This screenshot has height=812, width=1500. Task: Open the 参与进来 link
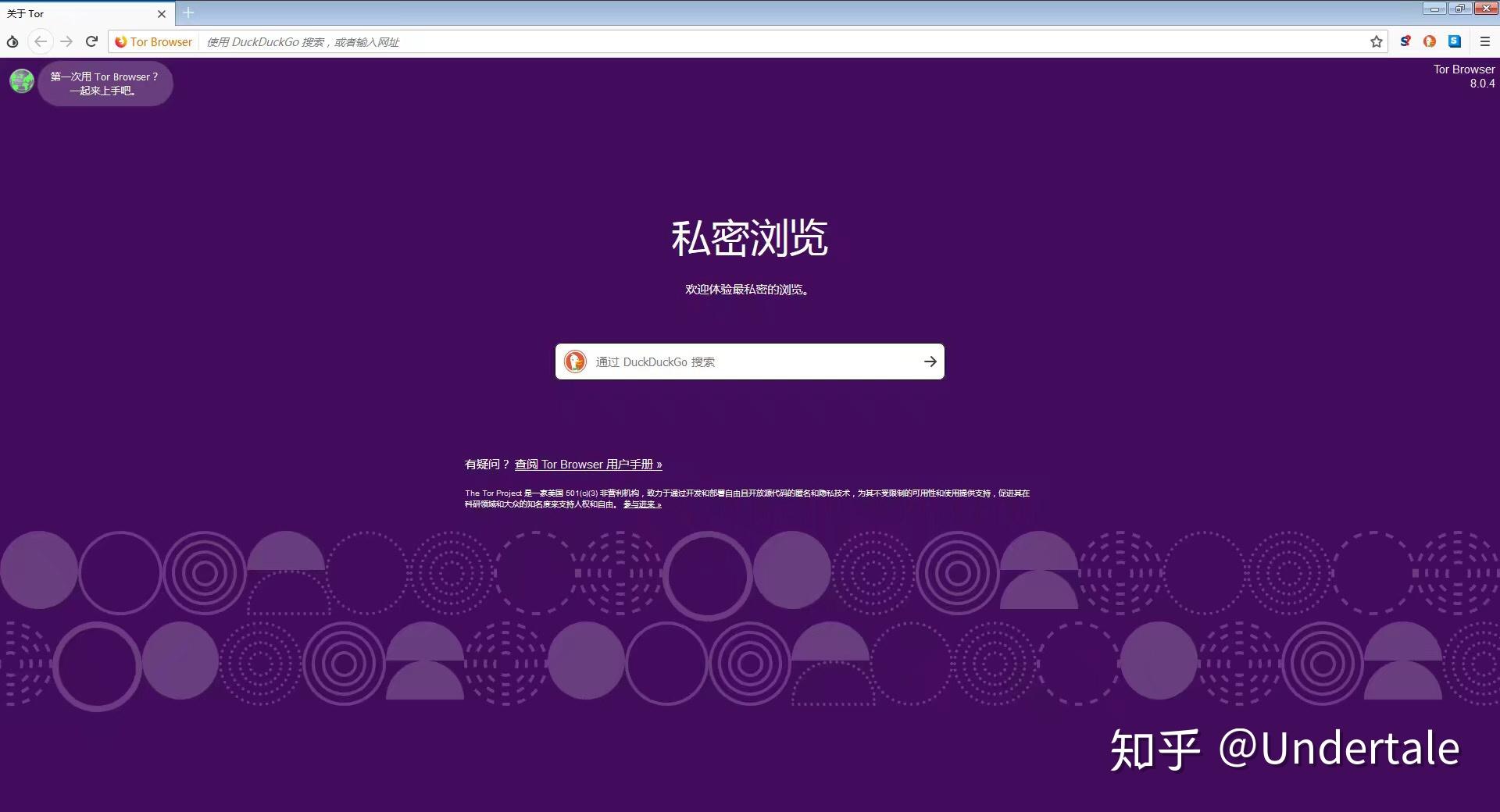[642, 504]
